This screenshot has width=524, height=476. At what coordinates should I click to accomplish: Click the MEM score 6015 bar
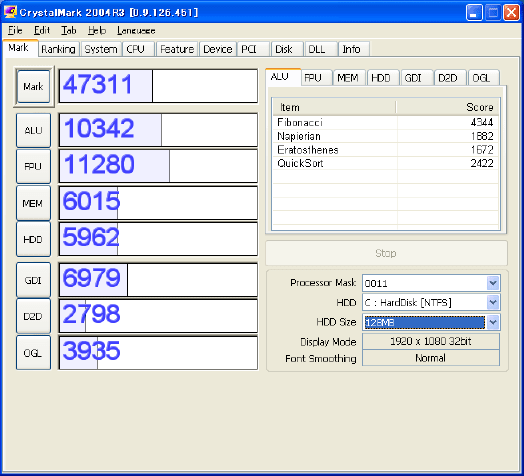(158, 203)
